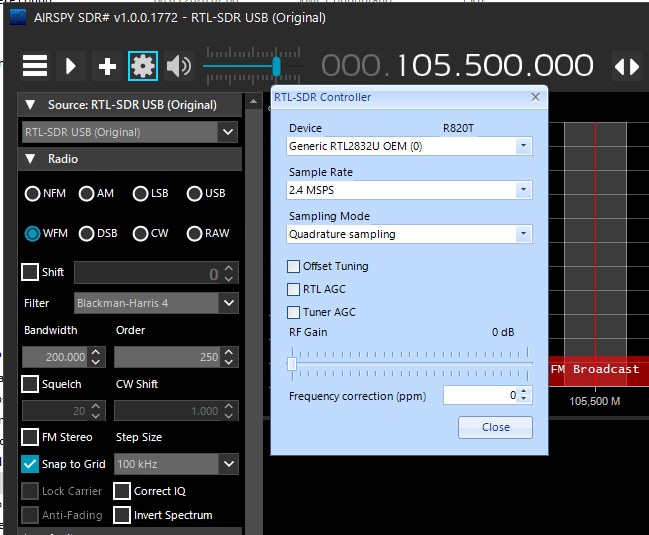Close the RTL-SDR Controller dialog with X
649x535 pixels.
(x=535, y=97)
